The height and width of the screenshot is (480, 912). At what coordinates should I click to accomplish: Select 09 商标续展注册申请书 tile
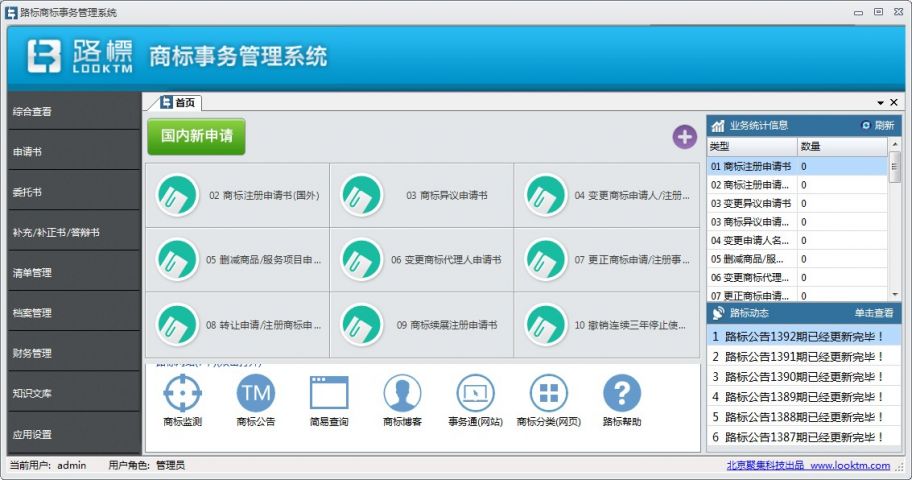(x=421, y=324)
